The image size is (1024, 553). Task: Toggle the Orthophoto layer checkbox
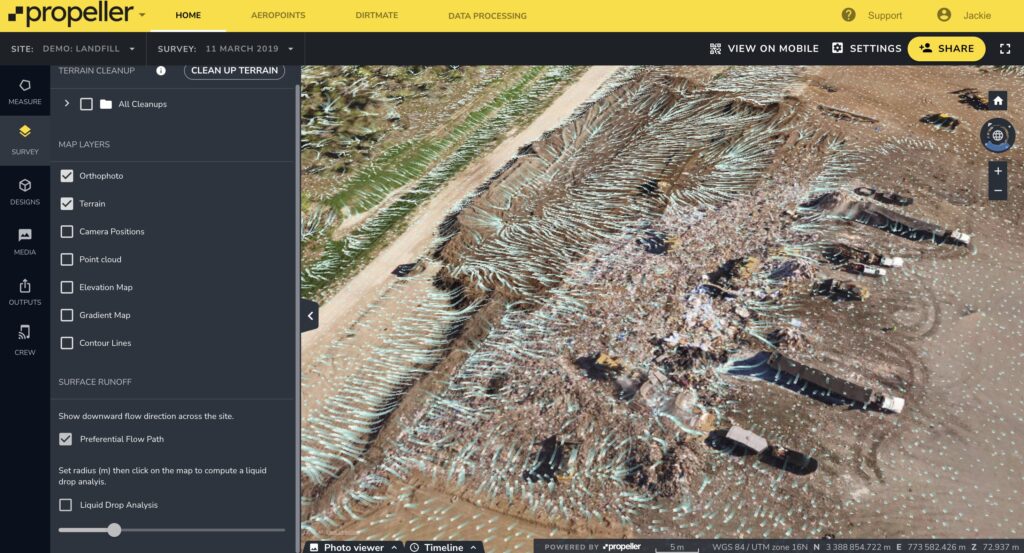tap(67, 176)
